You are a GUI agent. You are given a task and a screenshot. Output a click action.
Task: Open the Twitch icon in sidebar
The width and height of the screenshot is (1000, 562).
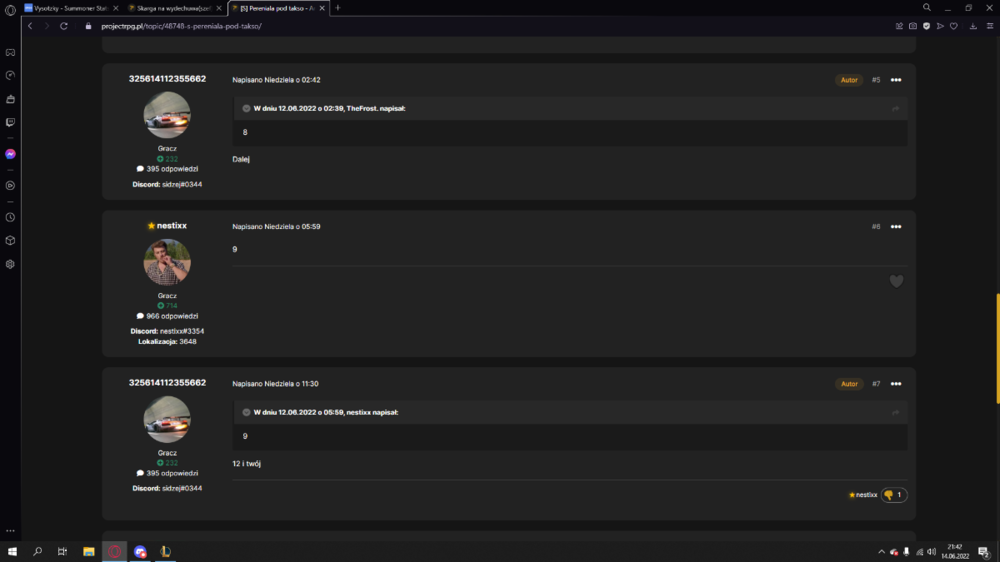10,122
